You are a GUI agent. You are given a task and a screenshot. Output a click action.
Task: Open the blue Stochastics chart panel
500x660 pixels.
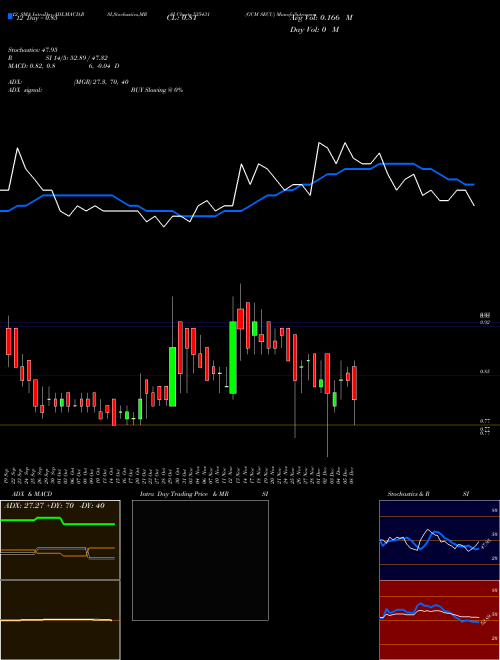(439, 540)
